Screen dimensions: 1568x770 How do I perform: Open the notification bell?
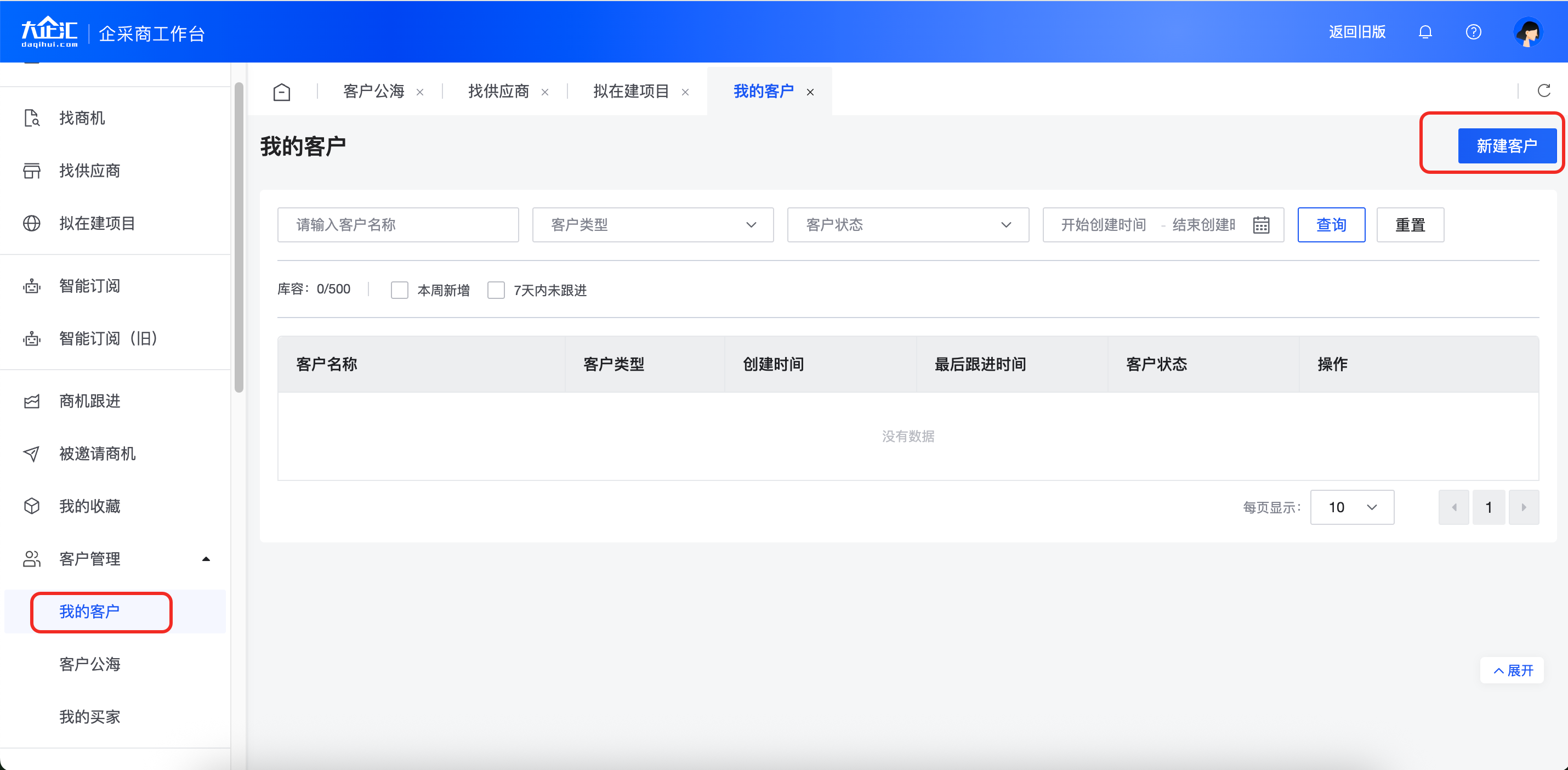pyautogui.click(x=1425, y=32)
